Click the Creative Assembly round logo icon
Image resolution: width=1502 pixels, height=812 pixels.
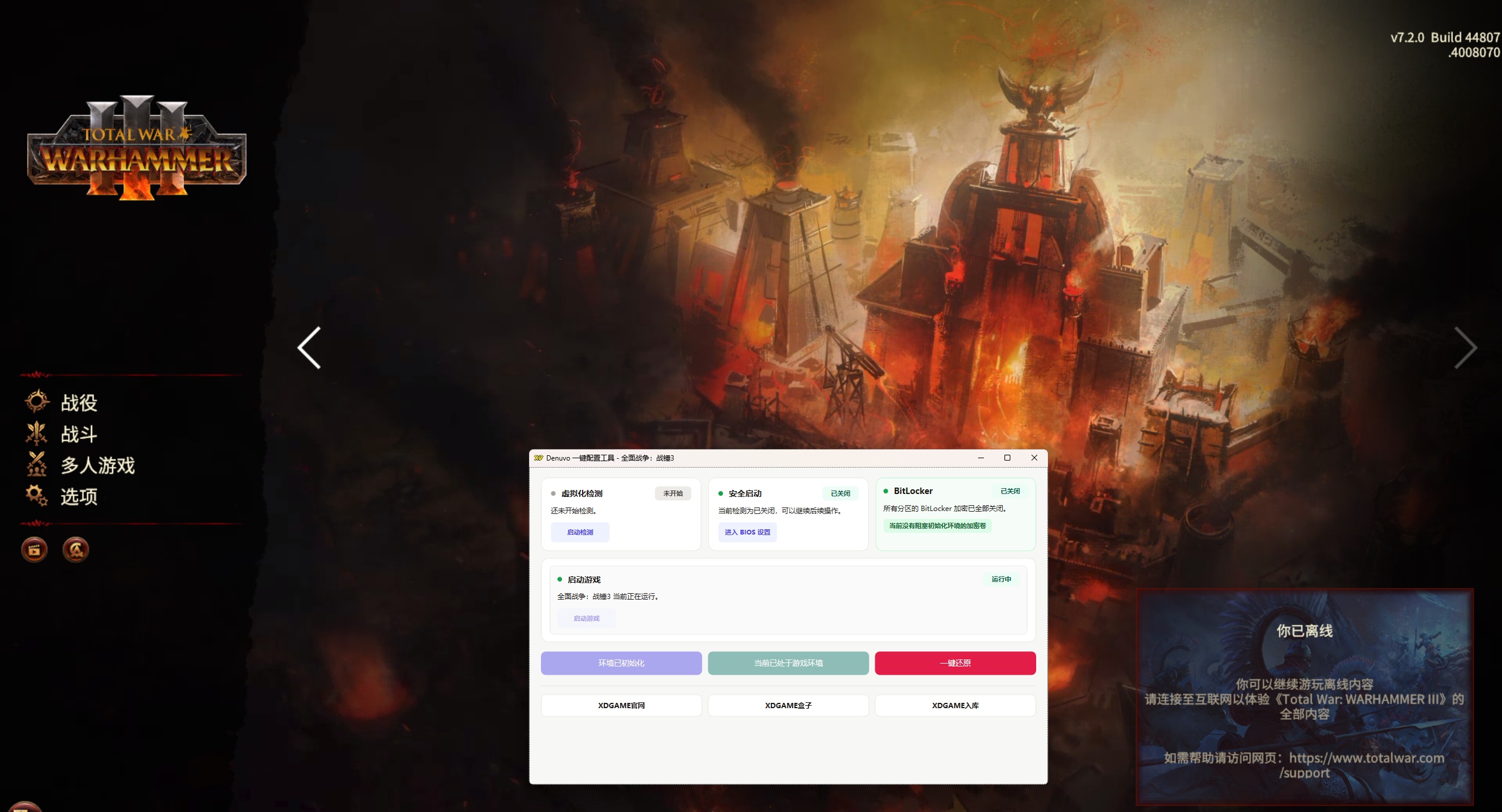coord(76,550)
